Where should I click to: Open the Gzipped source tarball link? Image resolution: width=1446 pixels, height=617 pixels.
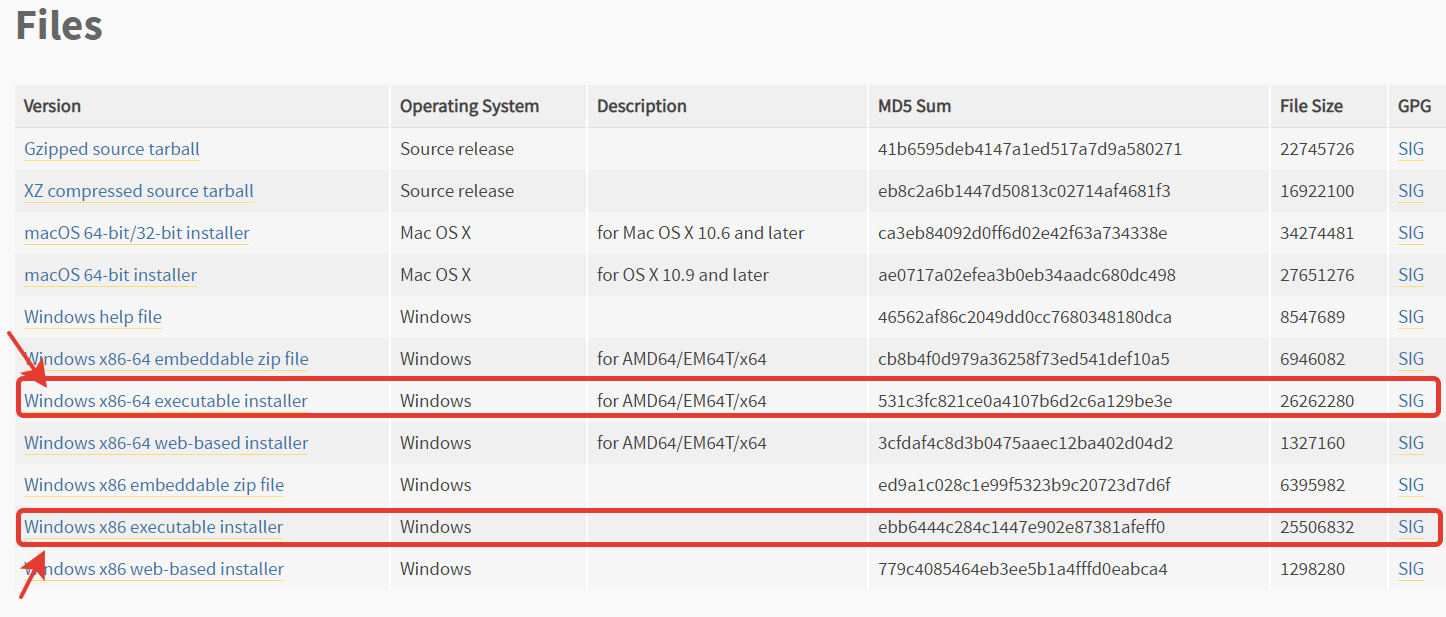pyautogui.click(x=112, y=149)
